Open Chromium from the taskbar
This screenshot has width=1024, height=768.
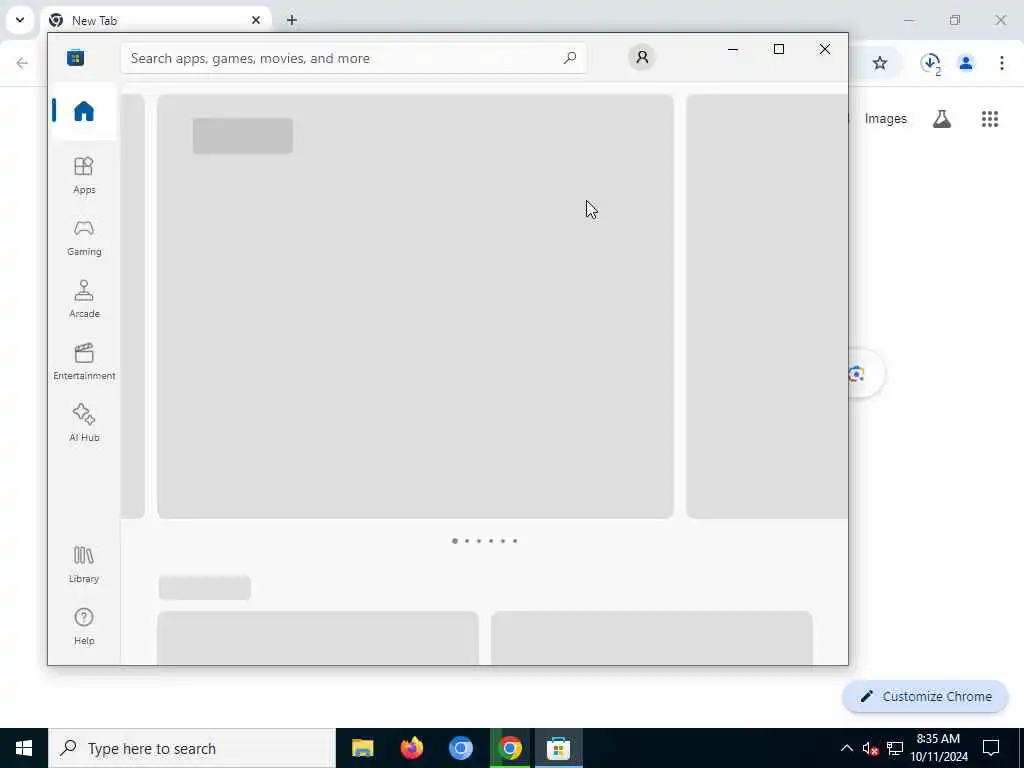tap(460, 748)
